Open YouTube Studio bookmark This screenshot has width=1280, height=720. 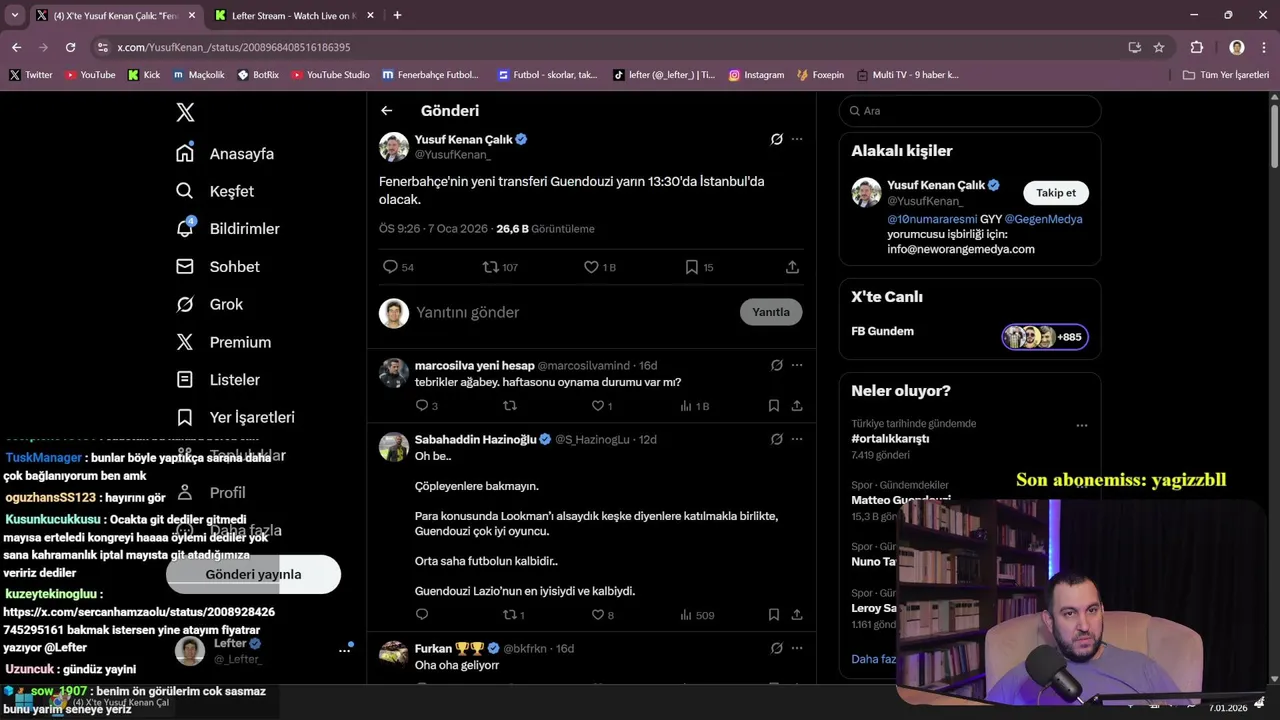click(x=330, y=75)
